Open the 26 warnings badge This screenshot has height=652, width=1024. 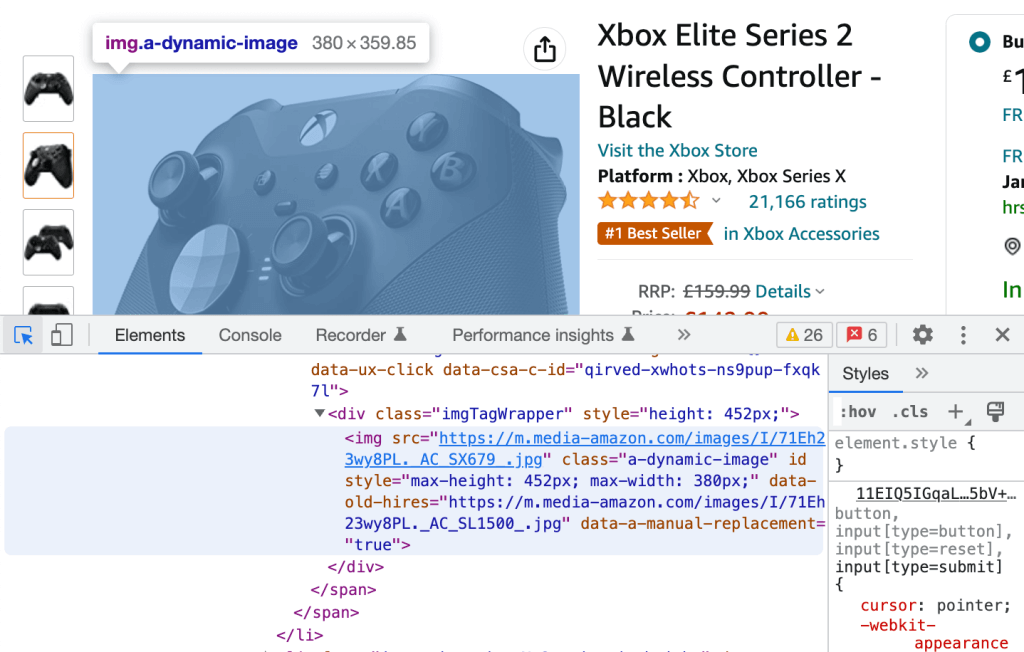(803, 335)
